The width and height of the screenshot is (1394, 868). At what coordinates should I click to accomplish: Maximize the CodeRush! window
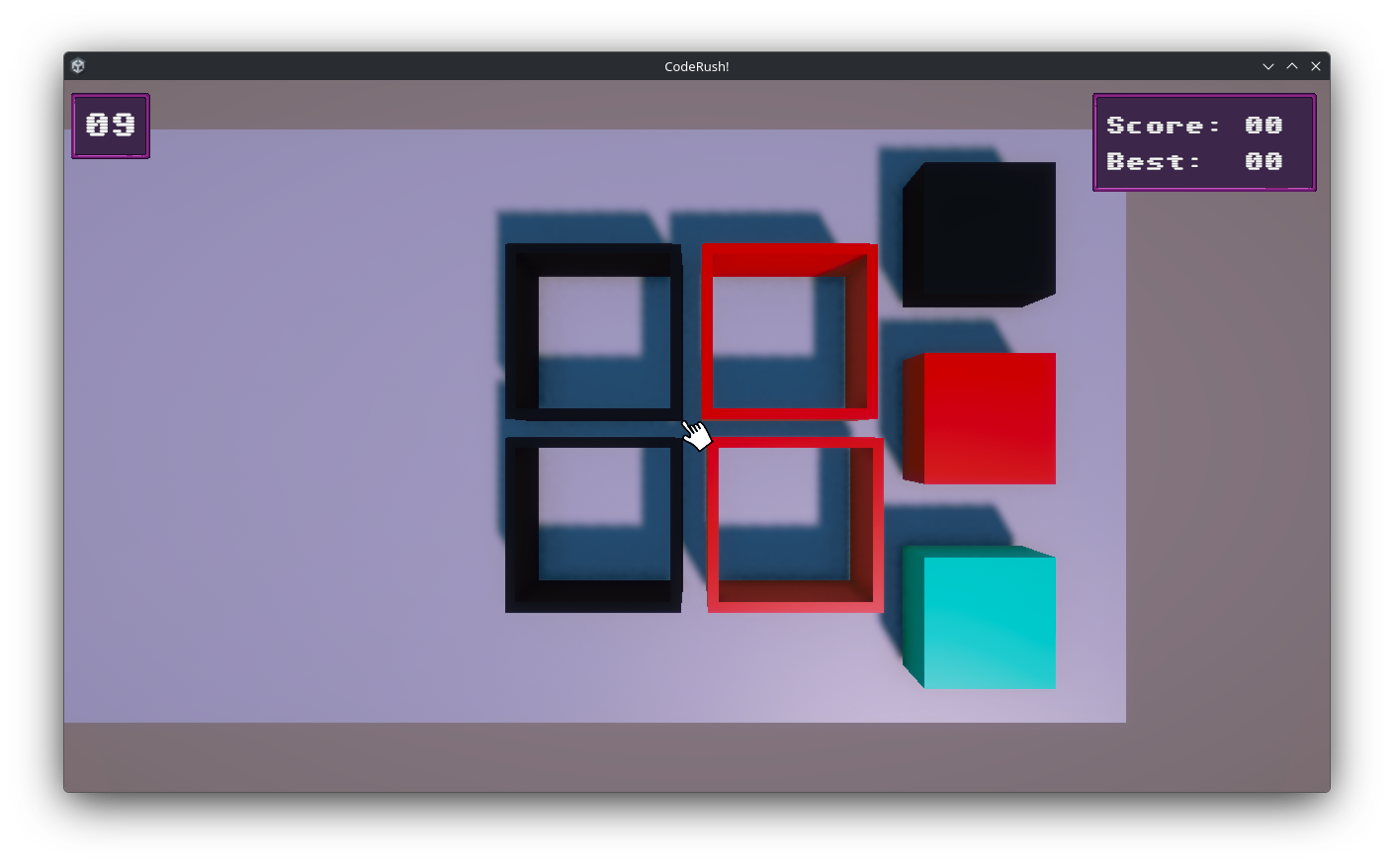(1292, 66)
